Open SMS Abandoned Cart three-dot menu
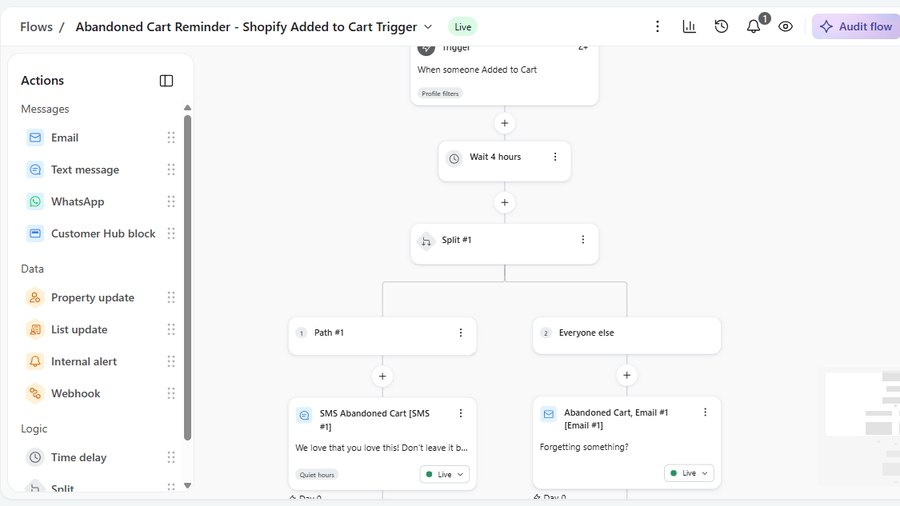The height and width of the screenshot is (506, 900). pos(460,413)
